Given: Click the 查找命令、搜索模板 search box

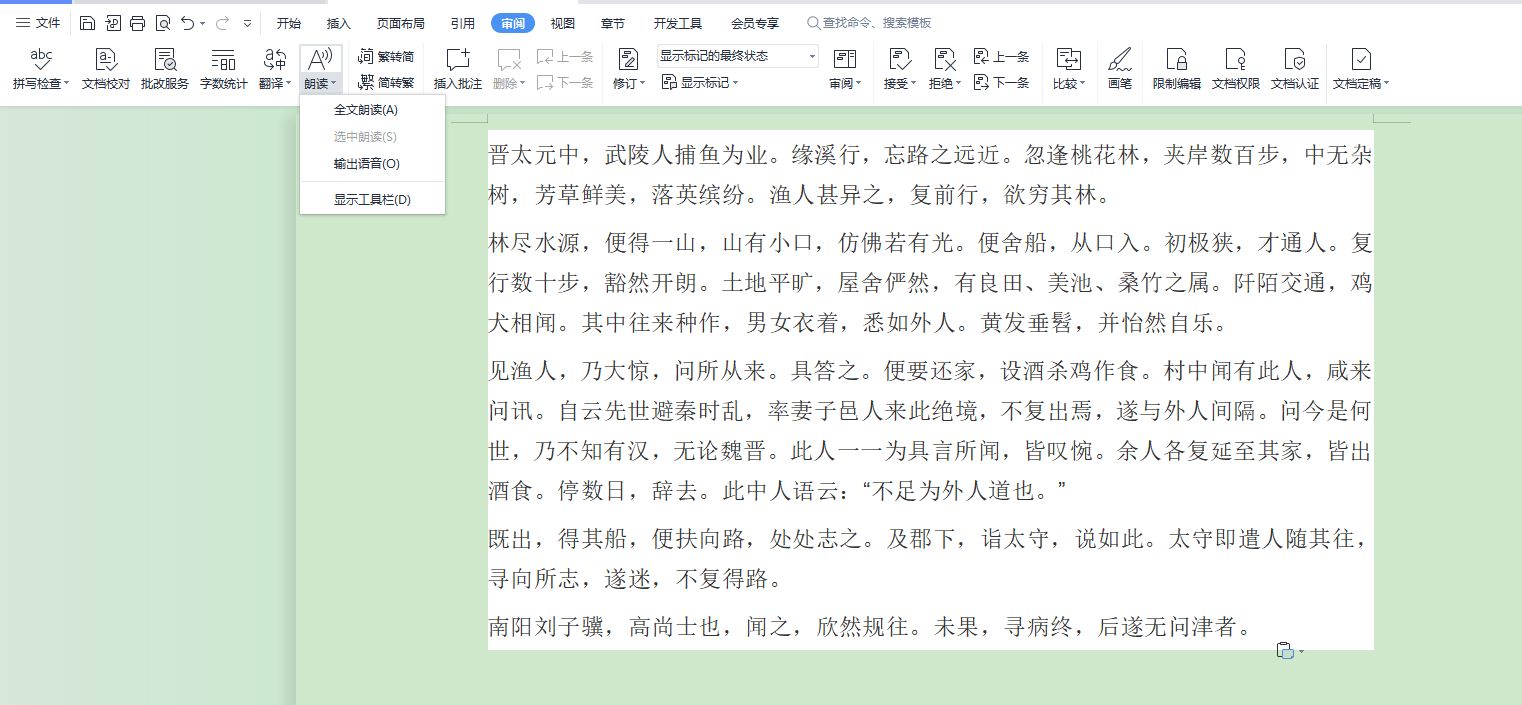Looking at the screenshot, I should pos(870,23).
